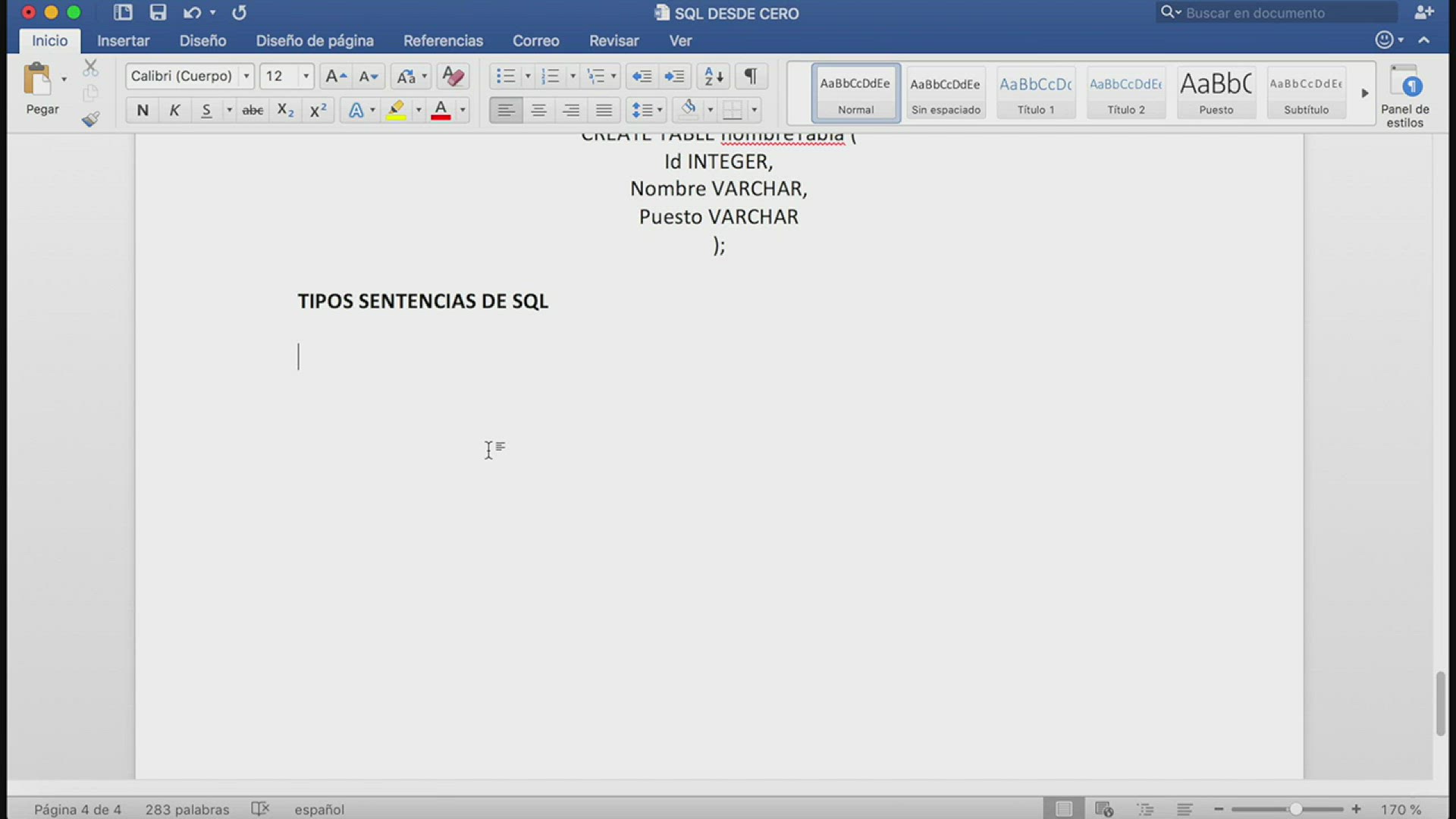Toggle underline (S) formatting

pyautogui.click(x=206, y=111)
